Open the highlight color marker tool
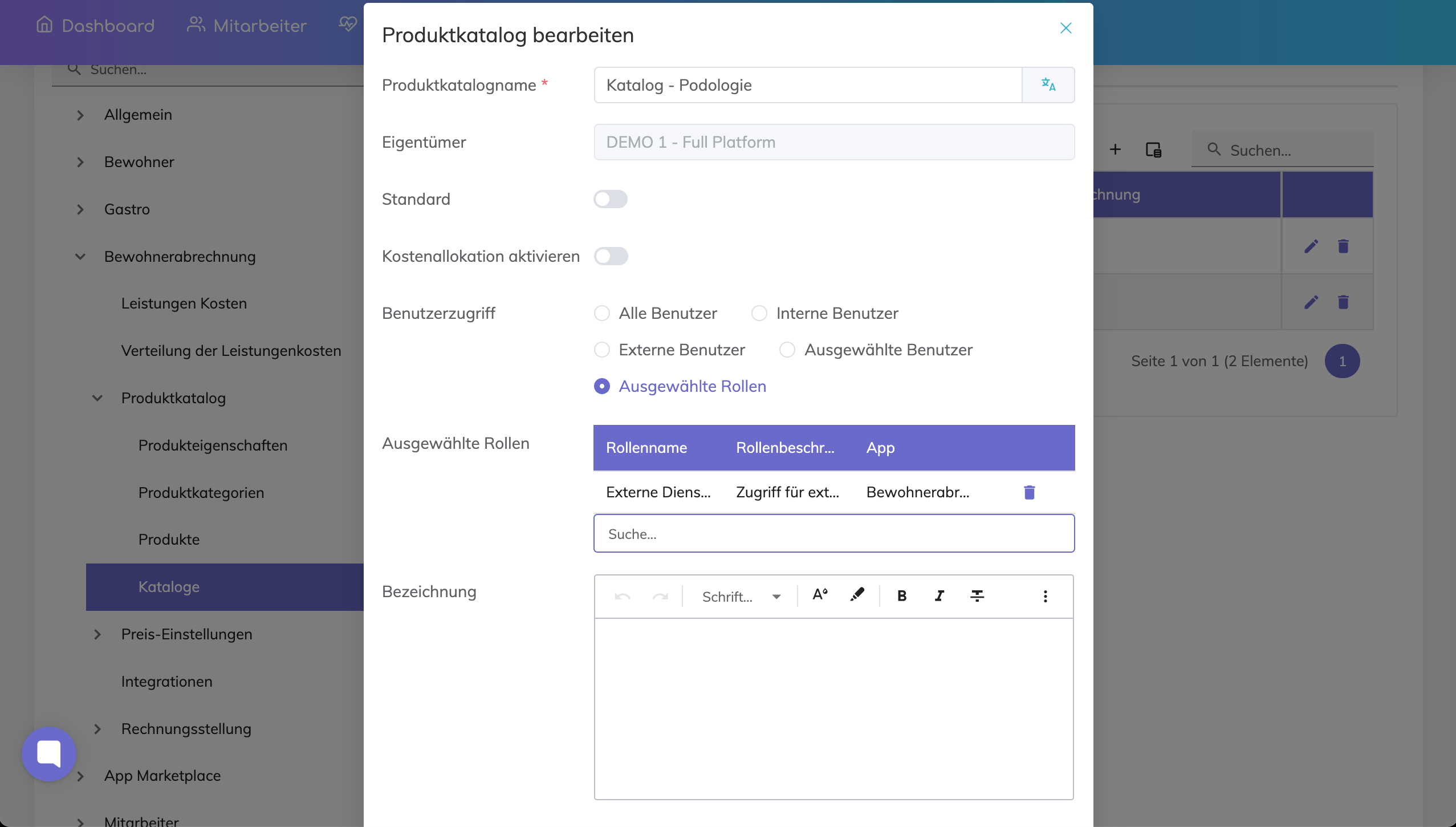Image resolution: width=1456 pixels, height=827 pixels. [857, 595]
